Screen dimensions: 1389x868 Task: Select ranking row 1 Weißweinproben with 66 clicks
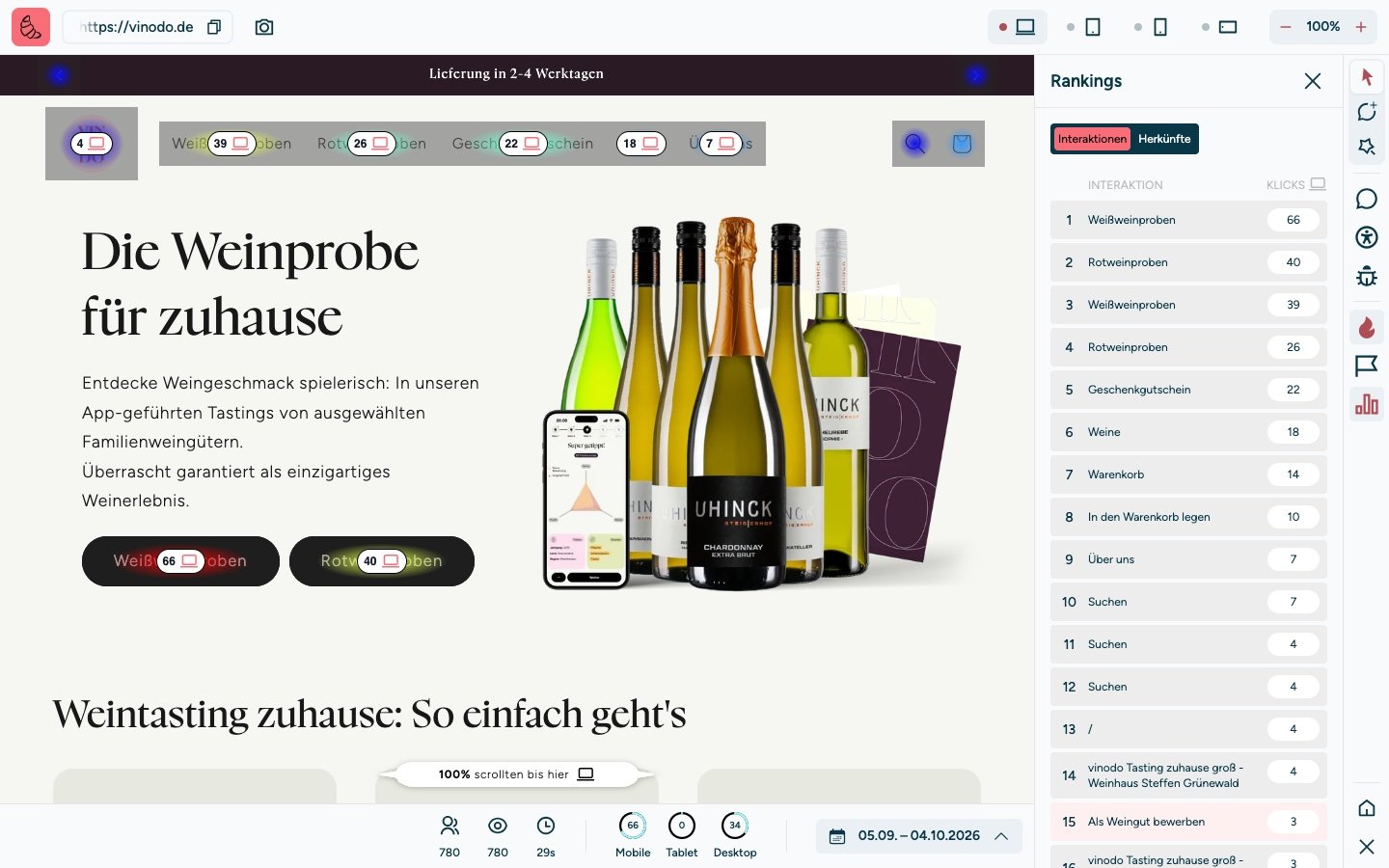click(x=1188, y=220)
